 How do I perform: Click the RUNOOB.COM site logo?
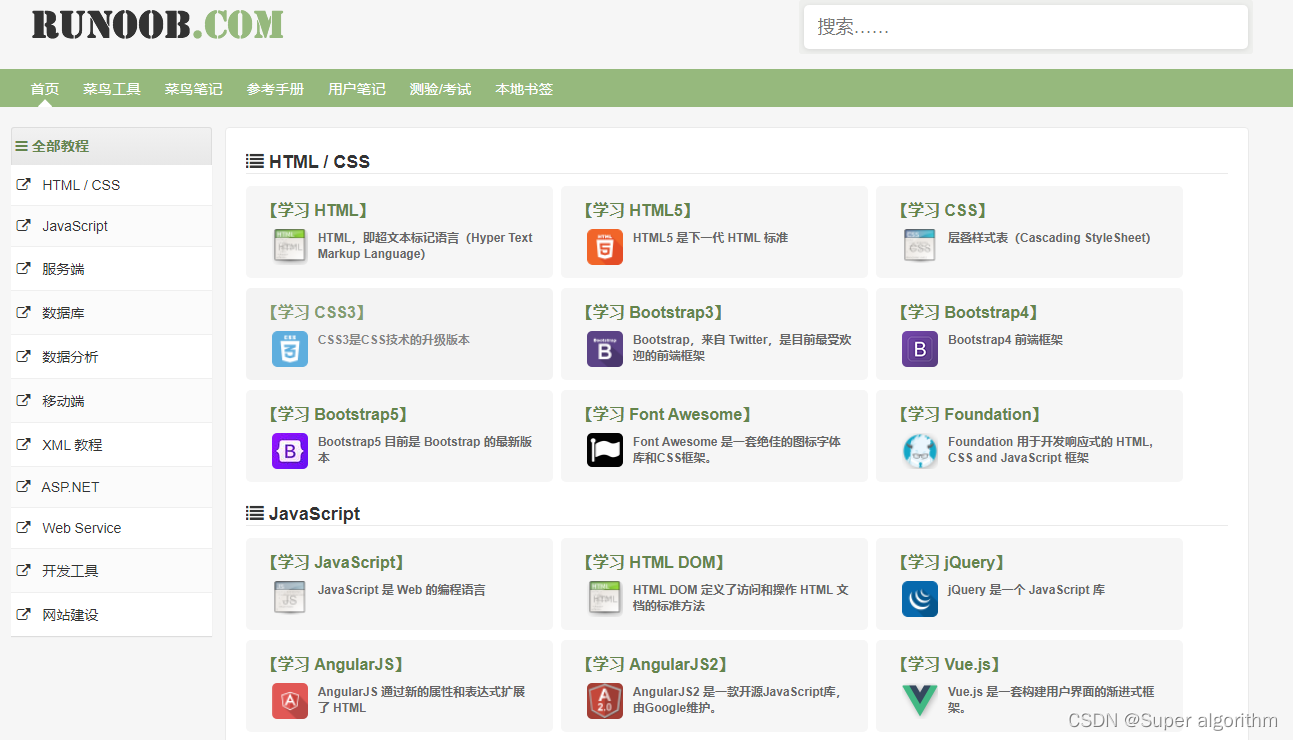(157, 24)
